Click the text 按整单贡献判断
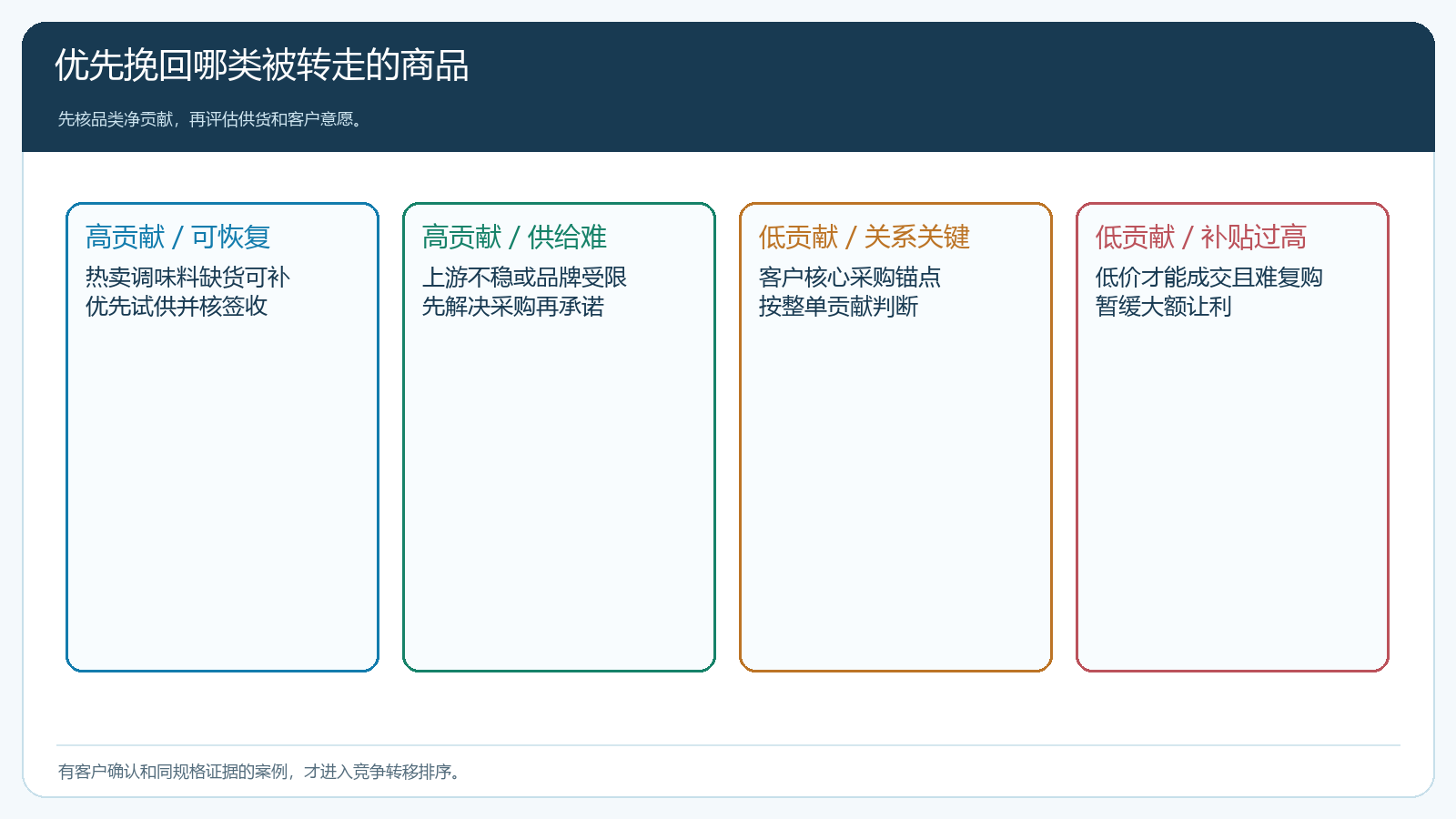 click(838, 306)
